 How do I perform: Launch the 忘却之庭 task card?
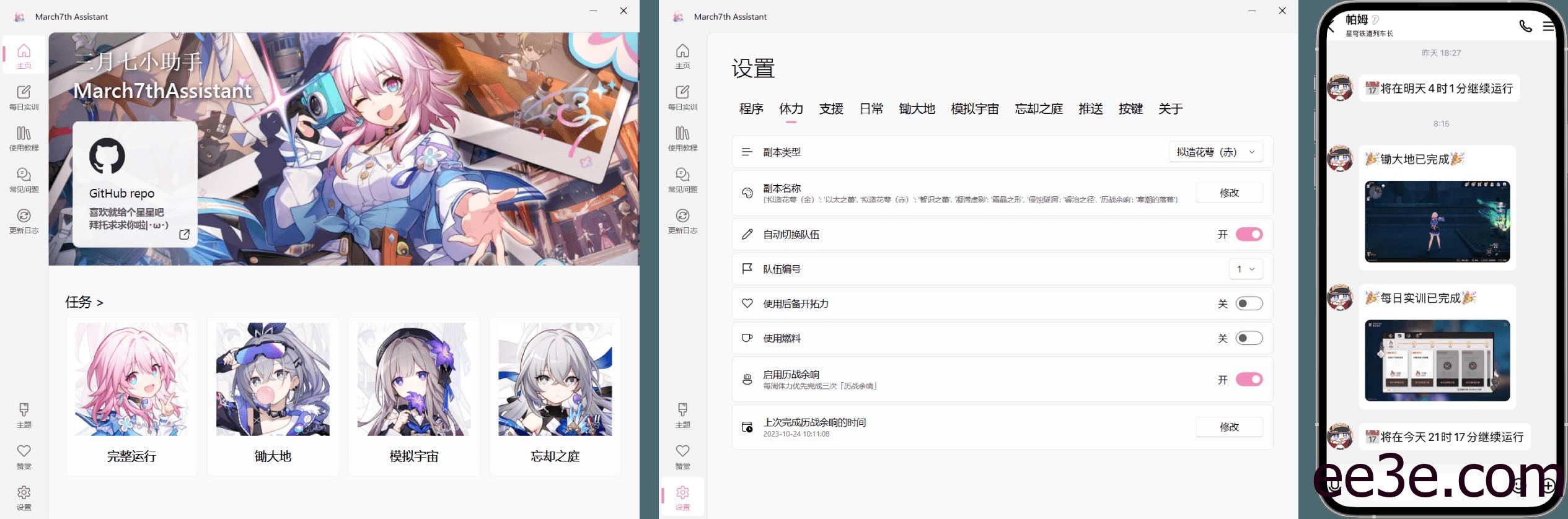[555, 396]
